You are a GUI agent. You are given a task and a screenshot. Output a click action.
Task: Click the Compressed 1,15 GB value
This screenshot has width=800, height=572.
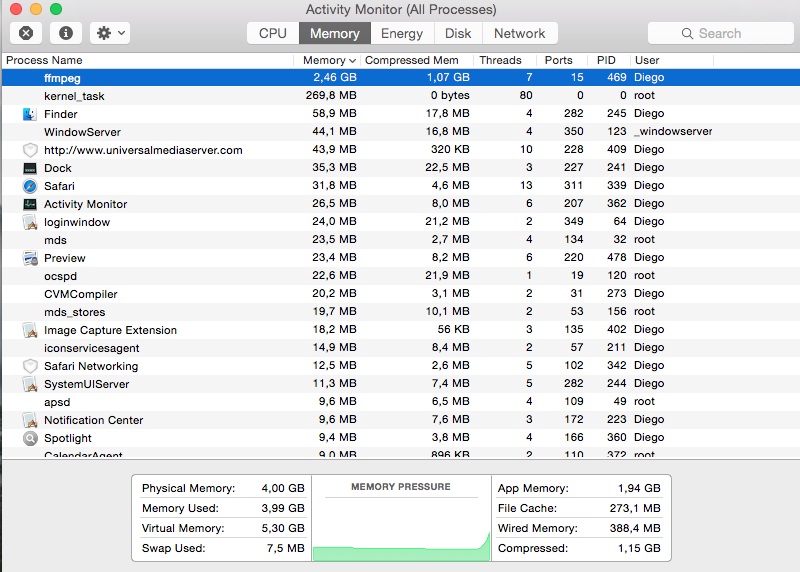639,548
